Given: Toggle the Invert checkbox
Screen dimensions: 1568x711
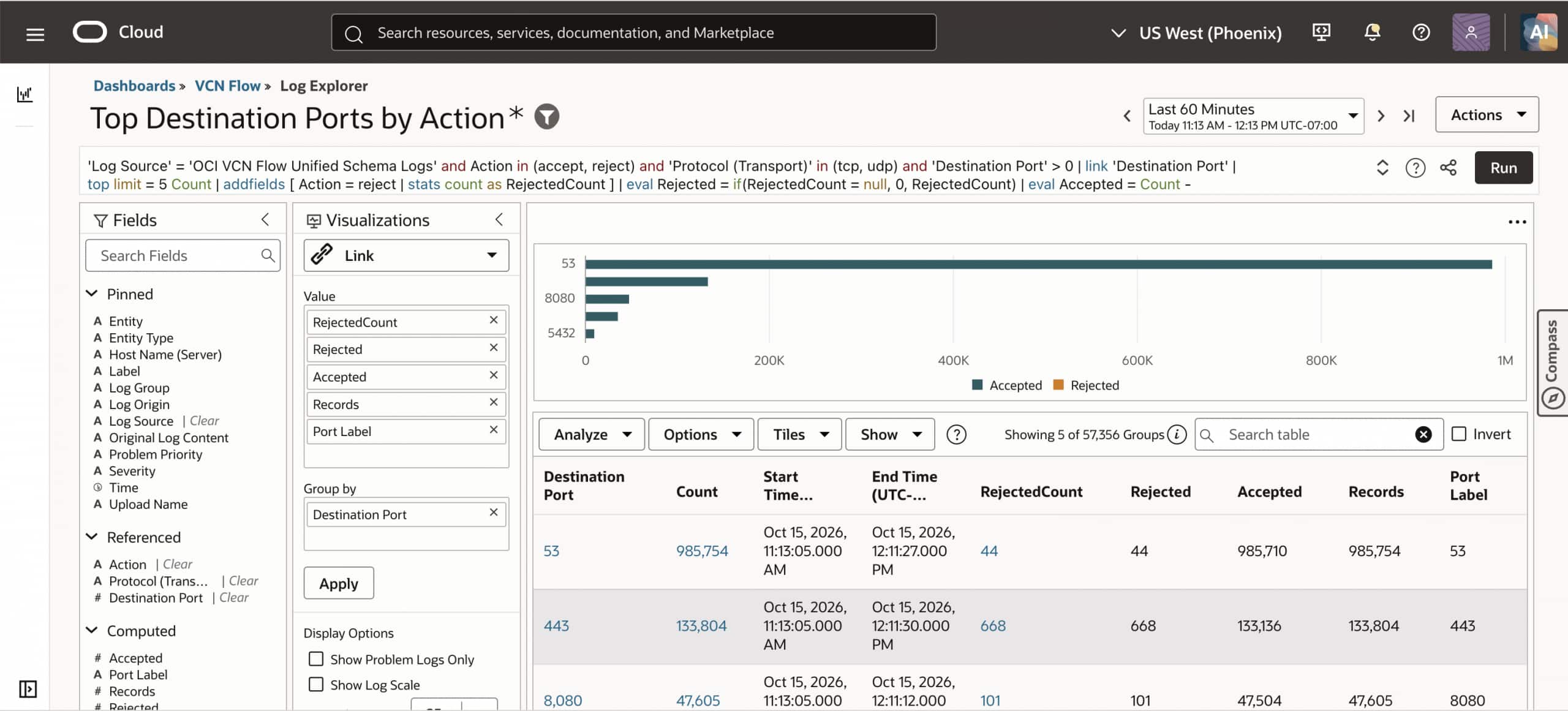Looking at the screenshot, I should pyautogui.click(x=1459, y=434).
